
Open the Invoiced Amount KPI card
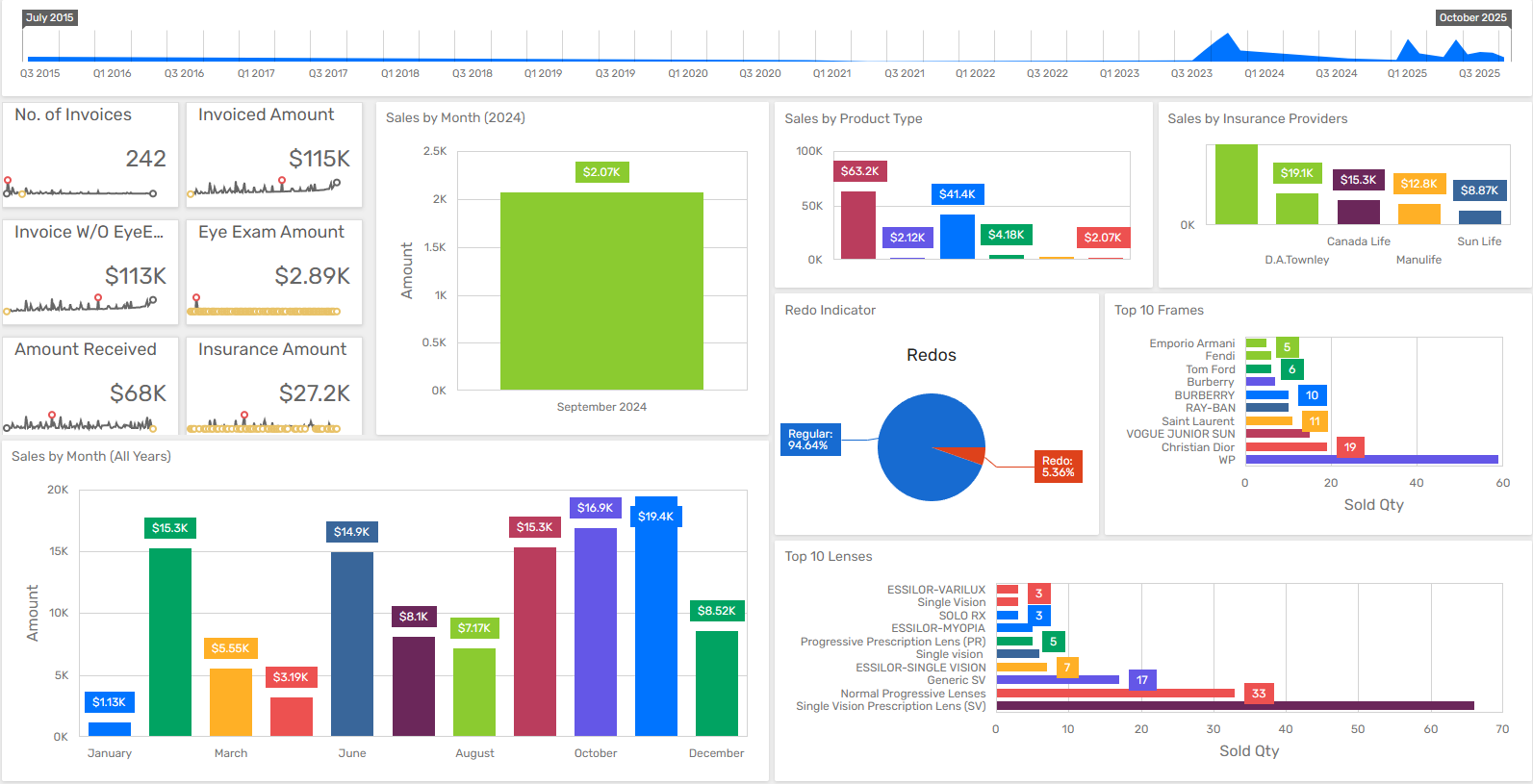tap(274, 155)
